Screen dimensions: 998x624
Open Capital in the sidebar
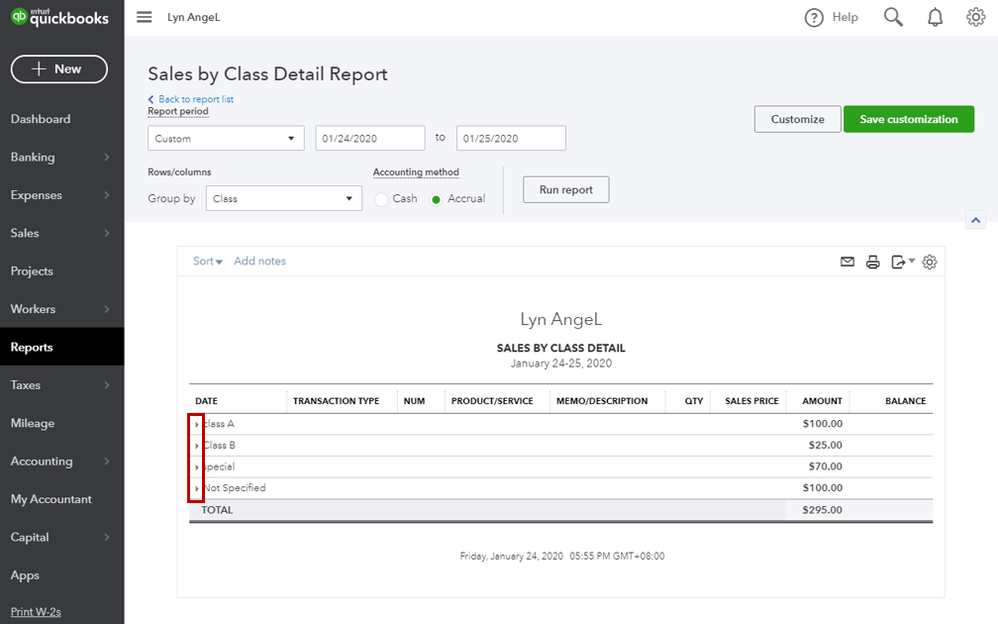(29, 537)
